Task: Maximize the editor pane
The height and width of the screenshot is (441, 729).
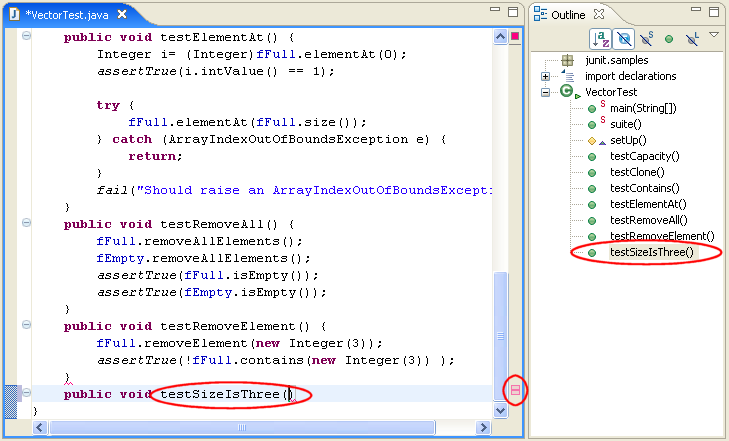Action: pyautogui.click(x=513, y=12)
